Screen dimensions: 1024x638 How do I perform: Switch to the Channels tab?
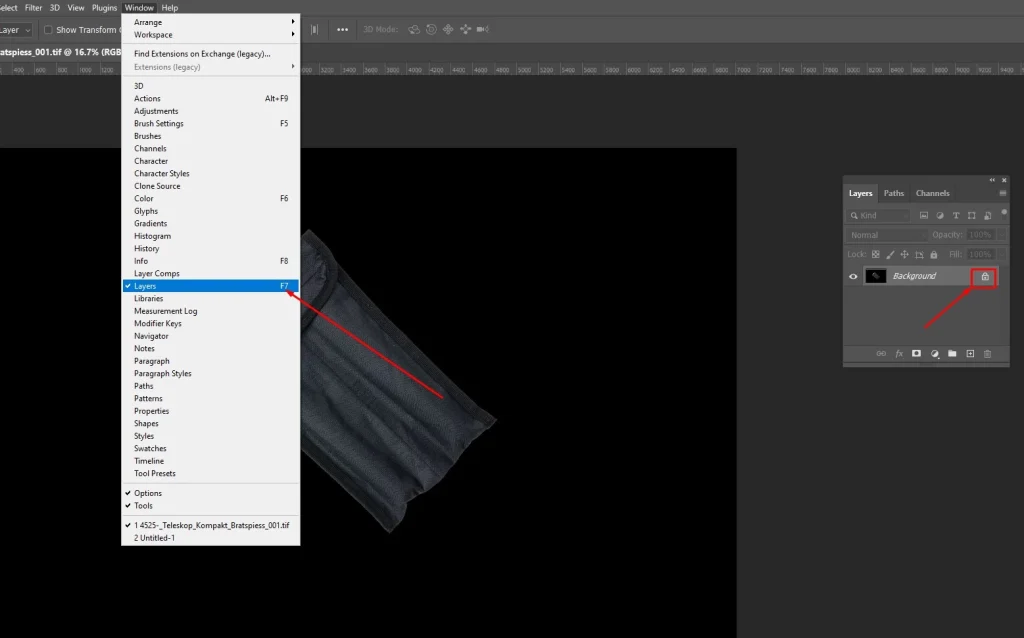coord(932,193)
